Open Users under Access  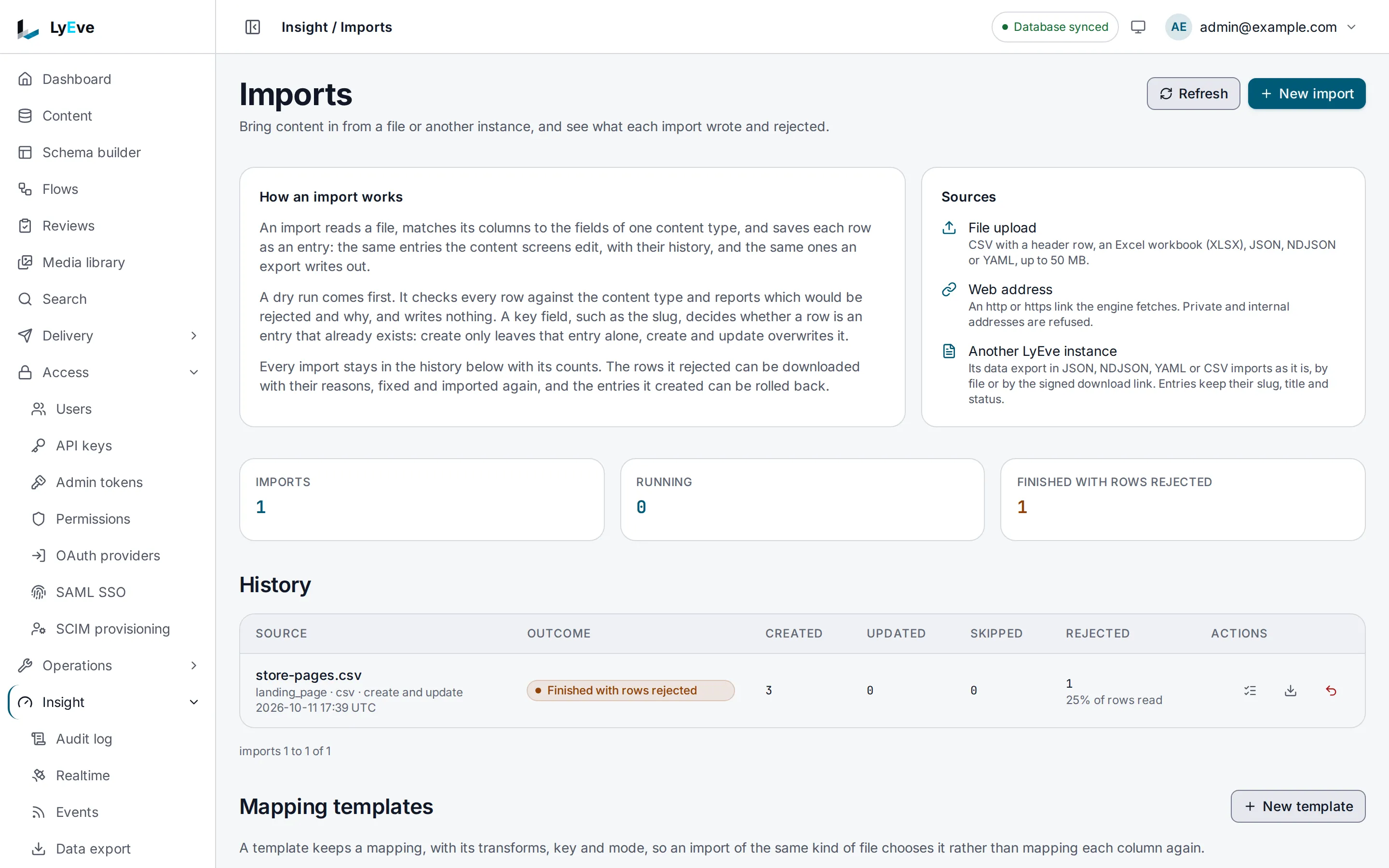coord(115,409)
